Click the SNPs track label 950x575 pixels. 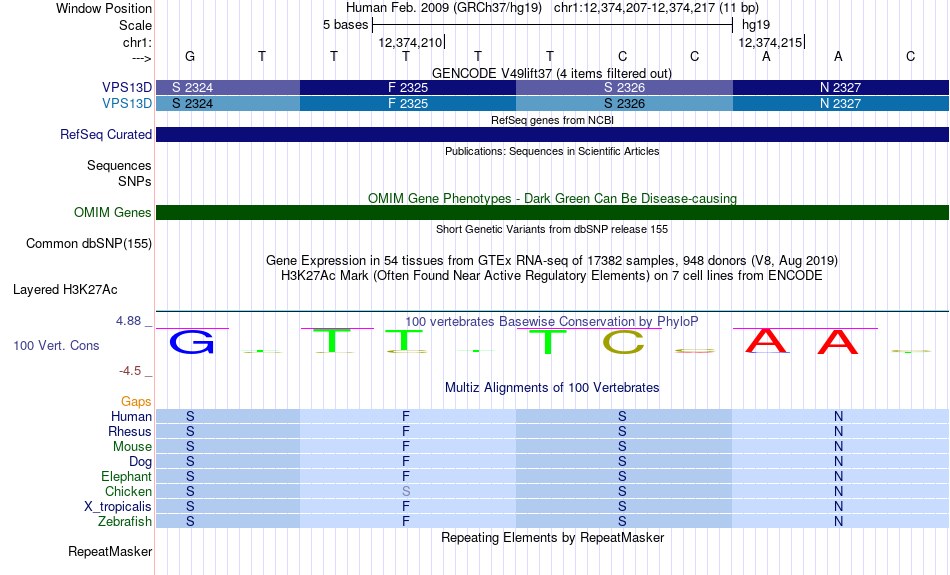click(135, 181)
